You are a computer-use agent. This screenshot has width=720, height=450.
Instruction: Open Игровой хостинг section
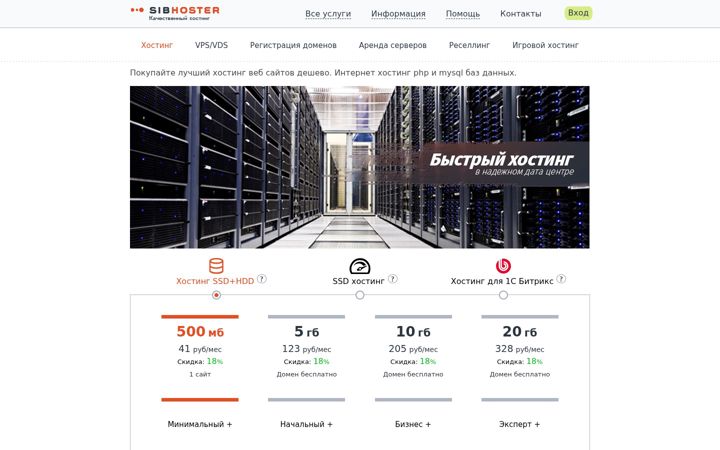[545, 45]
